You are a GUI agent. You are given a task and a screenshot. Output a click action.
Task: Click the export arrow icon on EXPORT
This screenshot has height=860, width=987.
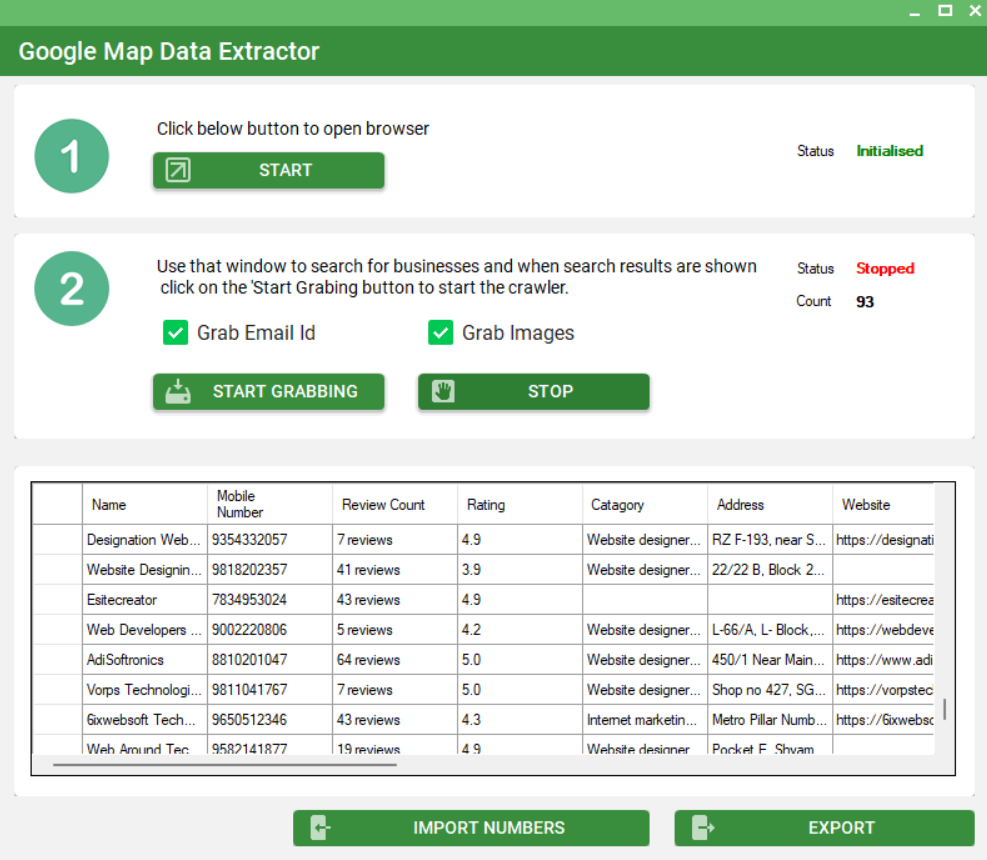pos(702,827)
